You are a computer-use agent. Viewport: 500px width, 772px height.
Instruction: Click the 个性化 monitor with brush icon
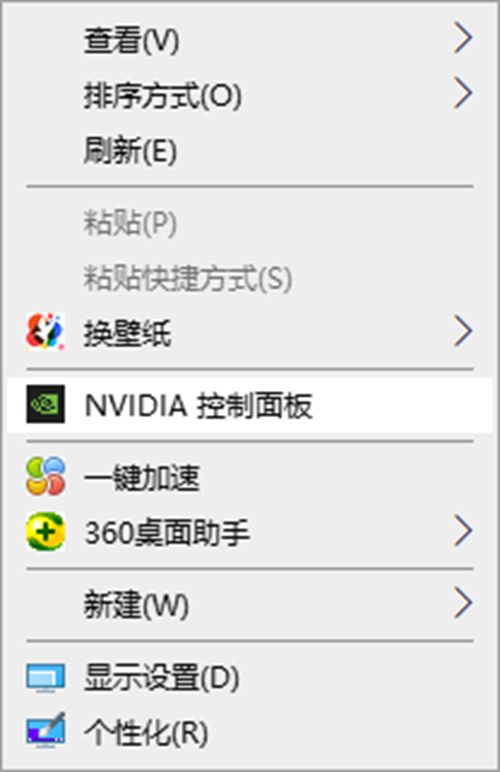pos(45,731)
